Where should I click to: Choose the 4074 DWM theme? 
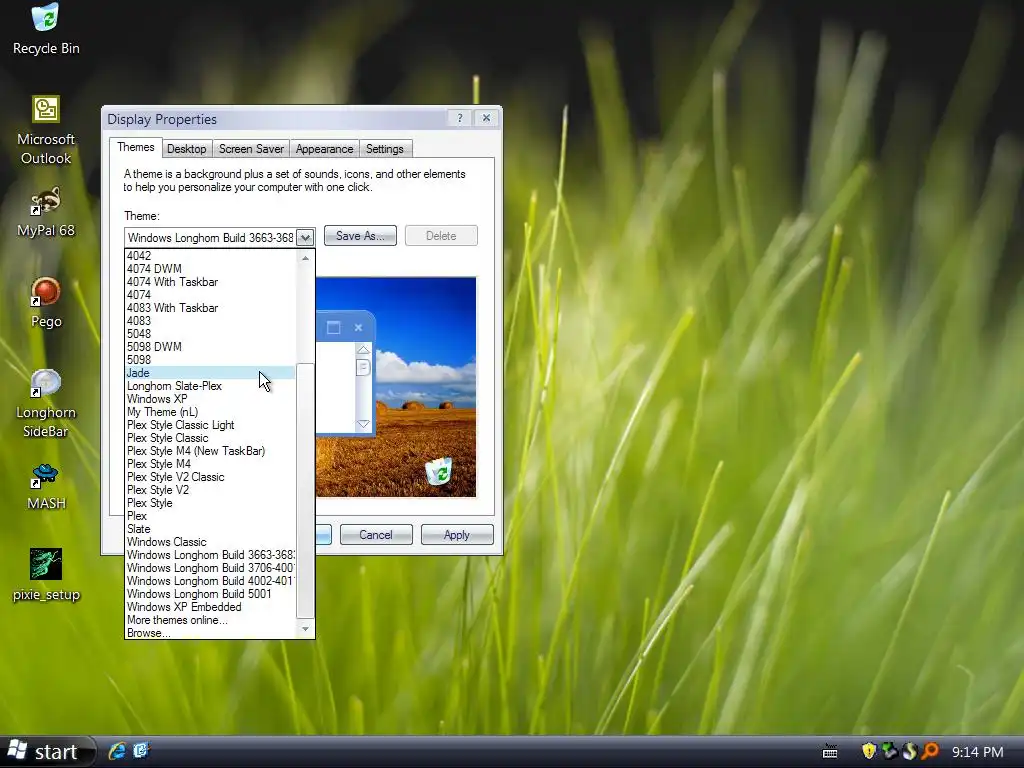pyautogui.click(x=210, y=269)
